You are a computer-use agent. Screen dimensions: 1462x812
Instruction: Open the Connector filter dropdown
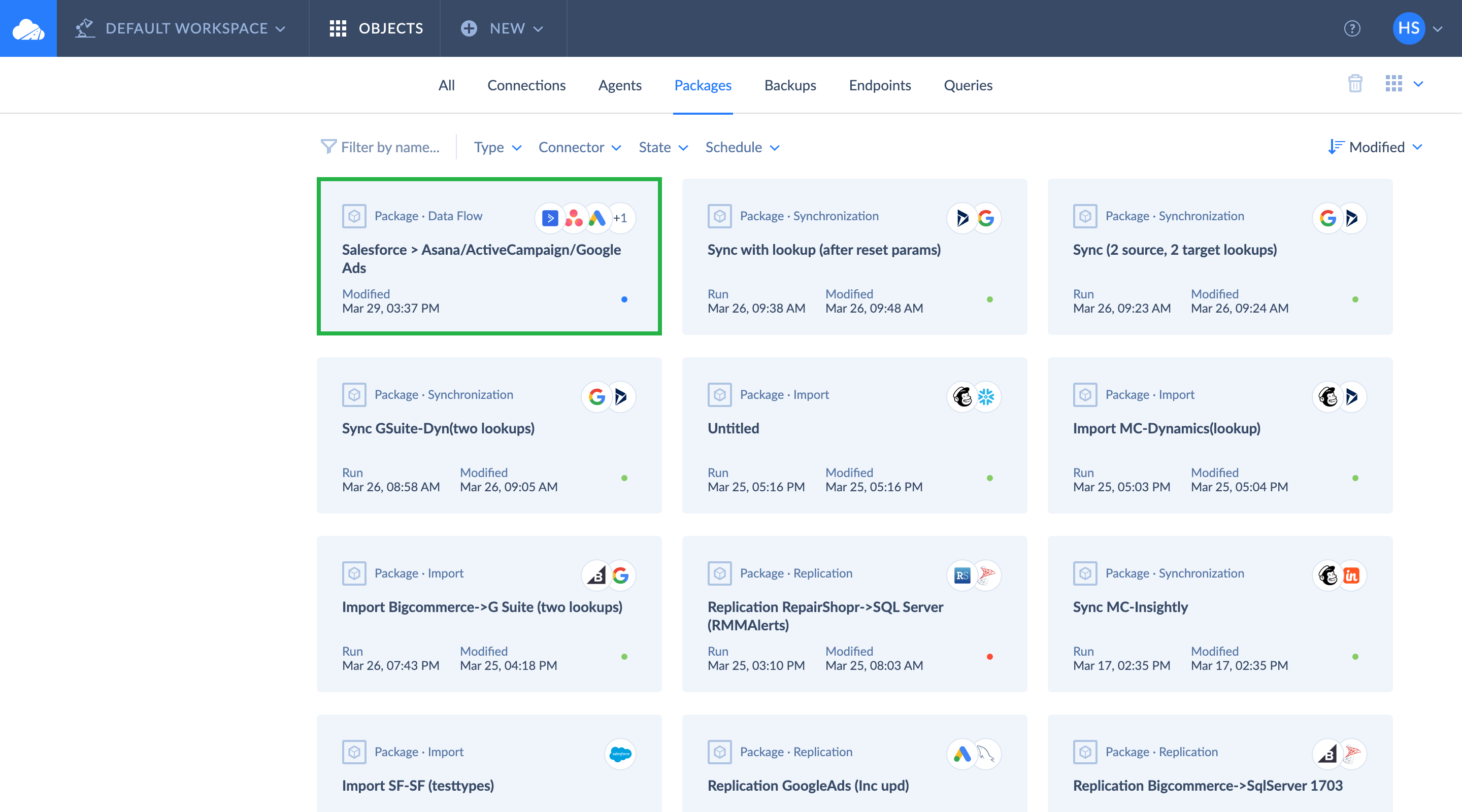[579, 147]
